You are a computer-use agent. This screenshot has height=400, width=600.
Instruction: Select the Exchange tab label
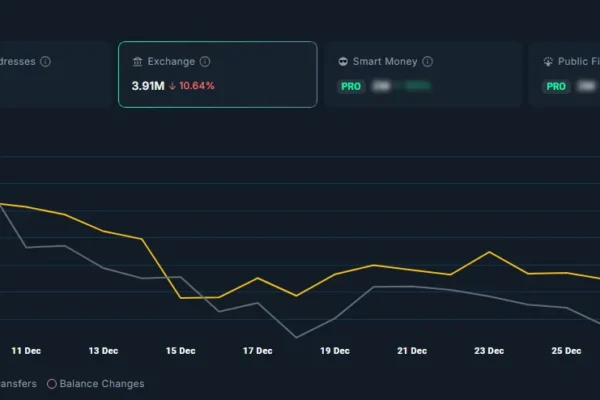(x=171, y=62)
